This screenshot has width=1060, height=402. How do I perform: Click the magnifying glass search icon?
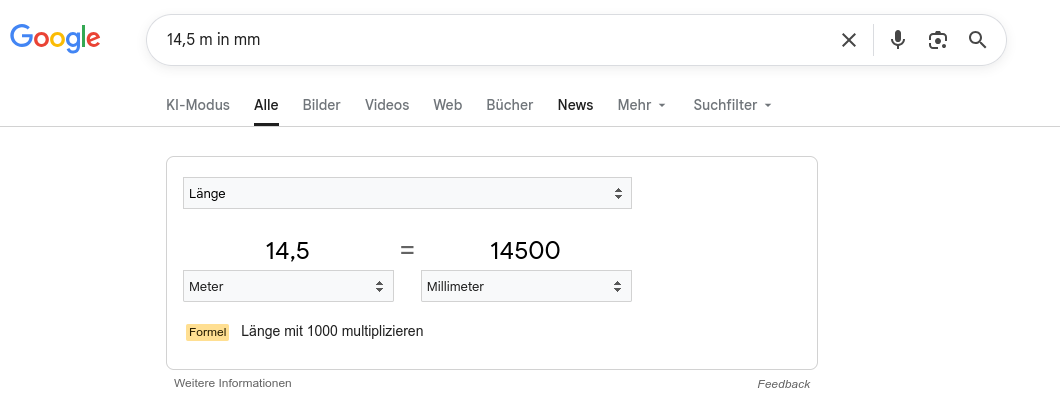(978, 40)
